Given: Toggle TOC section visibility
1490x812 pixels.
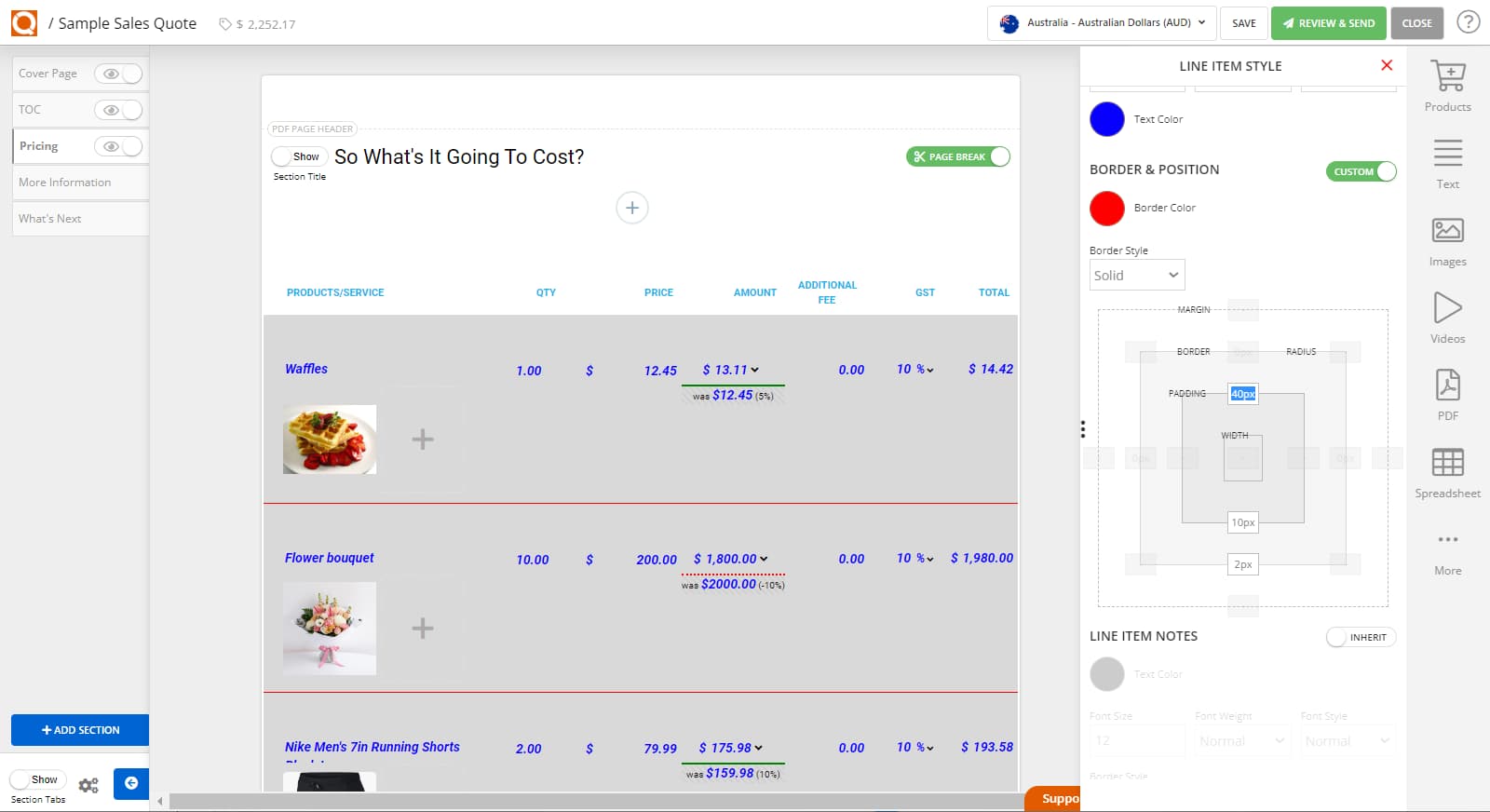Looking at the screenshot, I should coord(118,110).
